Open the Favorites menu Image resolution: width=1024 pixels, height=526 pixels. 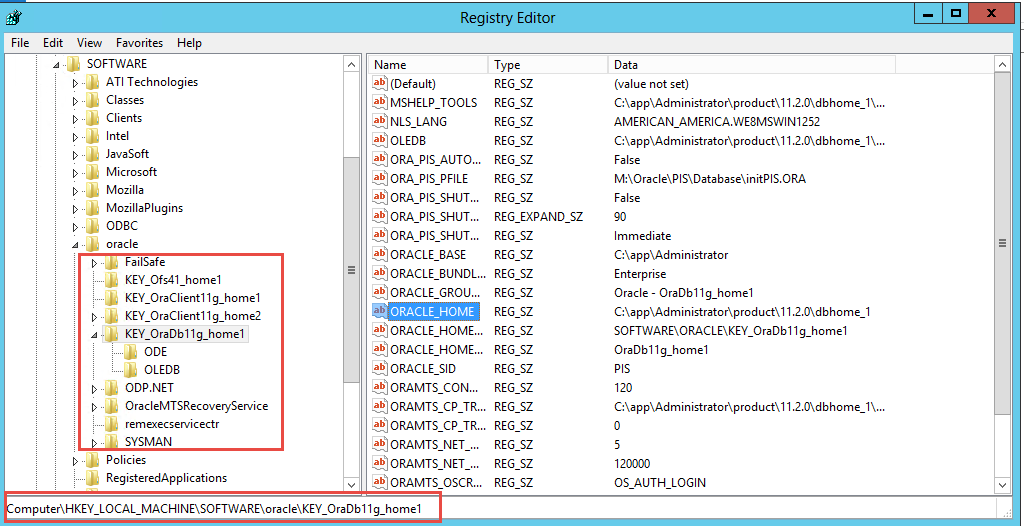coord(139,43)
